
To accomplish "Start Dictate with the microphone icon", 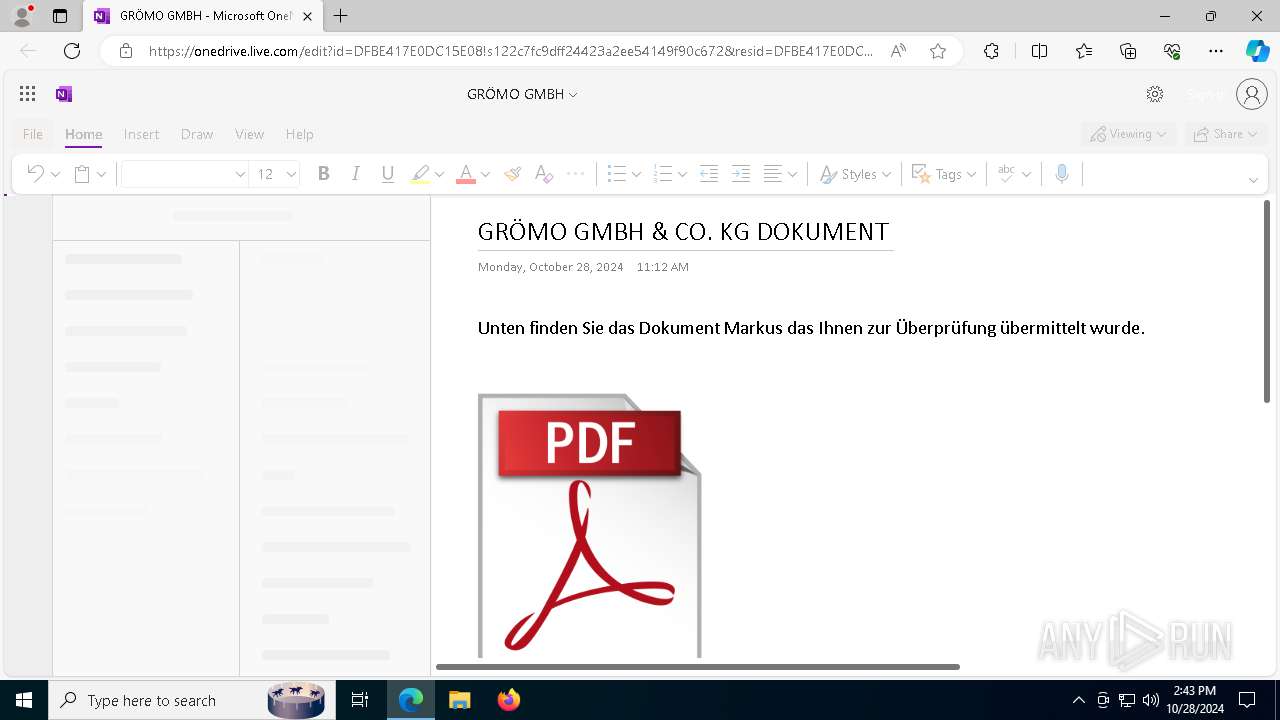I will coord(1062,174).
